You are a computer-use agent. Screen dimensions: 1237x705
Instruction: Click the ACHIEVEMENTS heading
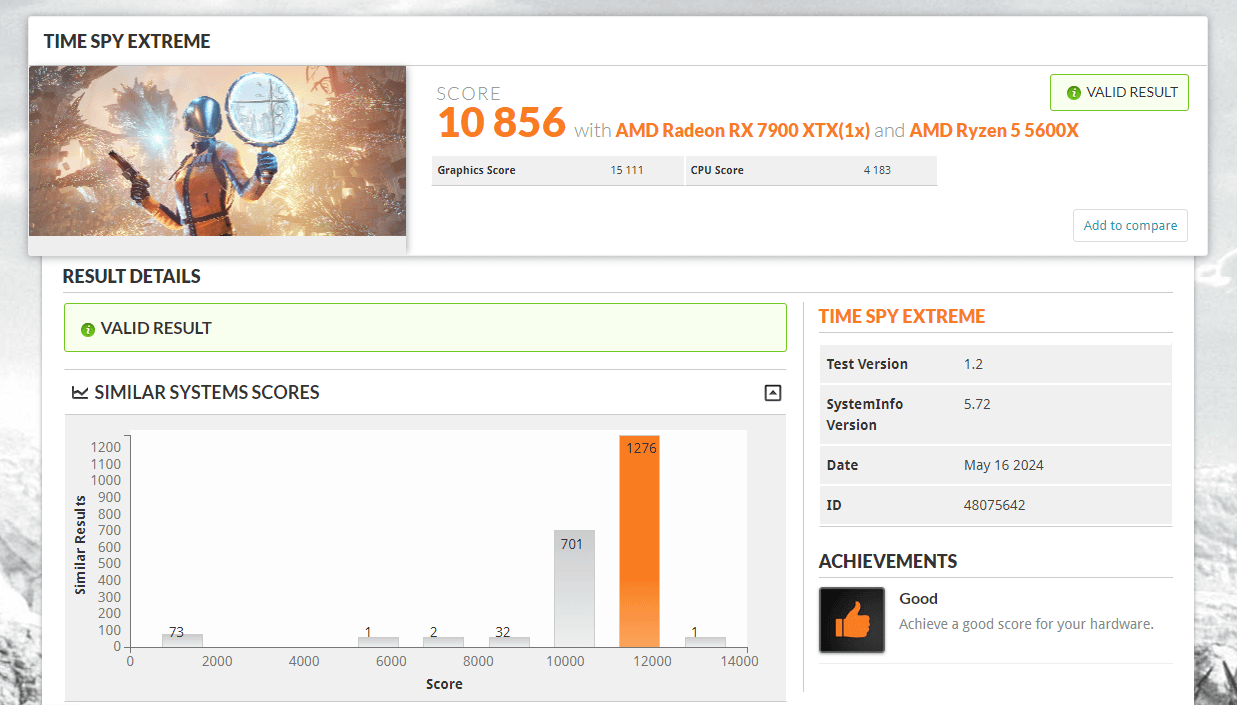pyautogui.click(x=888, y=561)
